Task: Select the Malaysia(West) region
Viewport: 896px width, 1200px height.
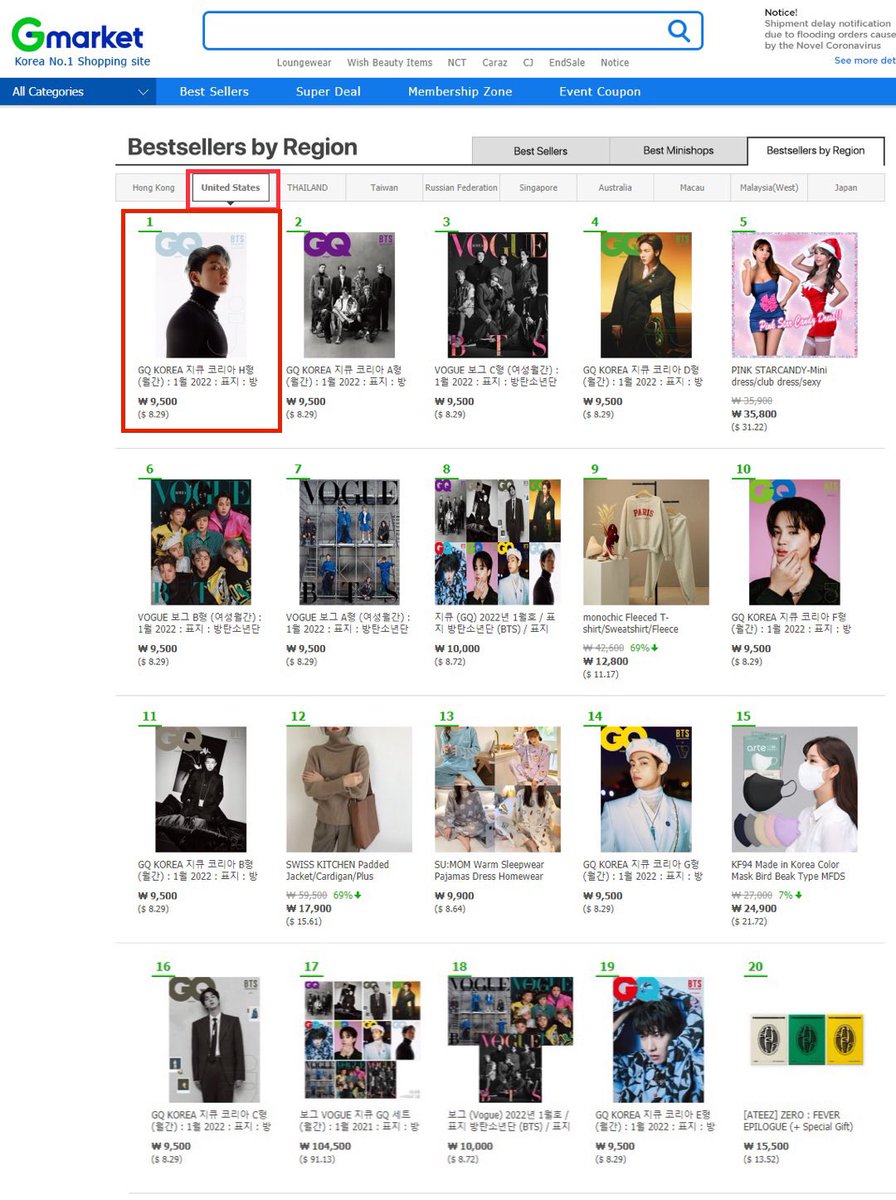Action: point(769,188)
